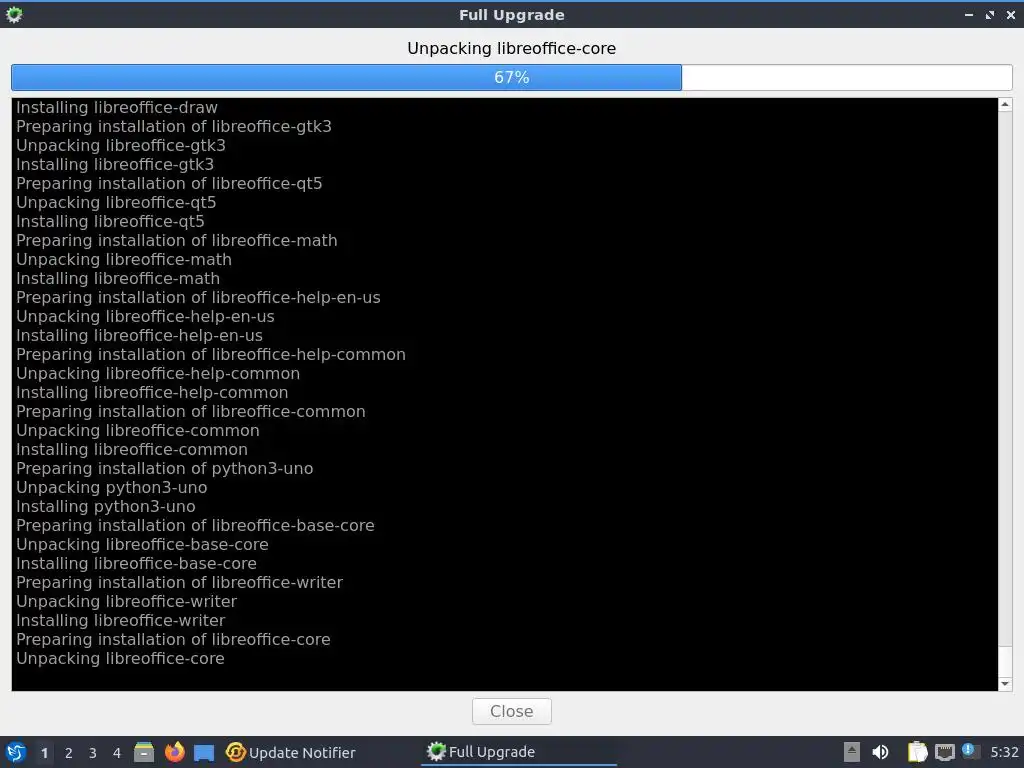Switch to workspace 1
Screen dimensions: 1024x768
[x=44, y=753]
